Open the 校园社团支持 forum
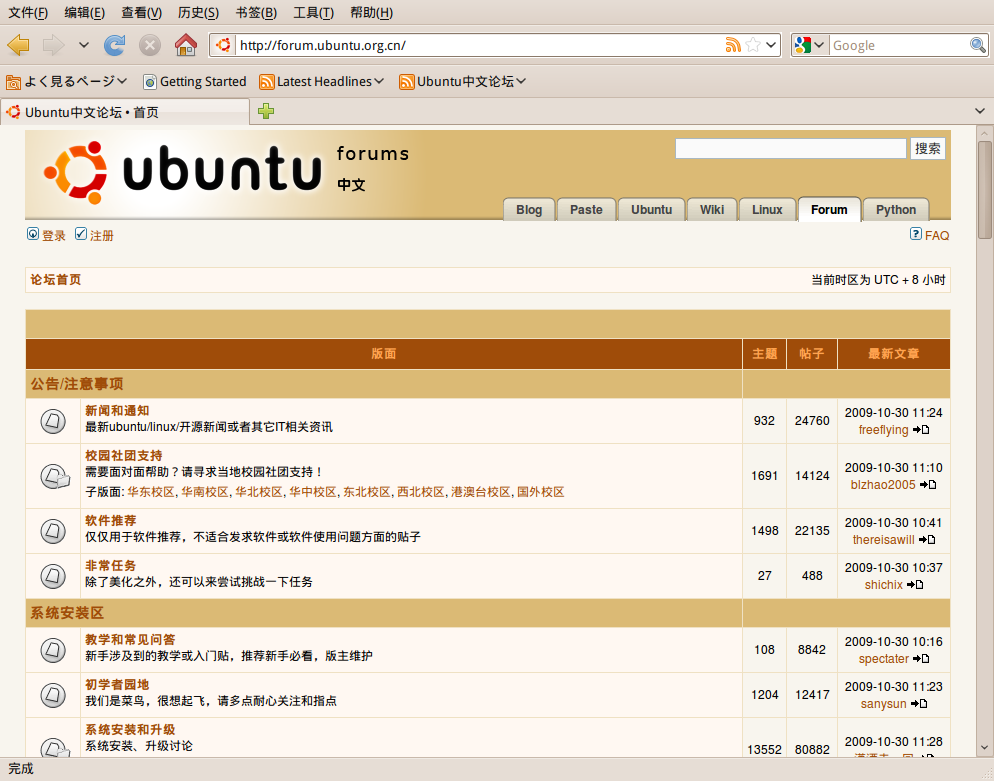 (124, 456)
